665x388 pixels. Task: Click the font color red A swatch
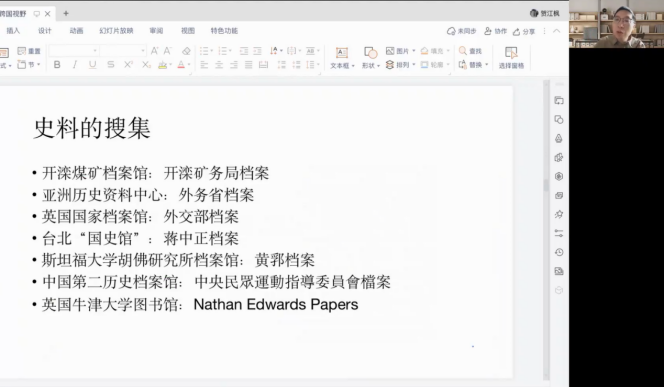[x=181, y=64]
